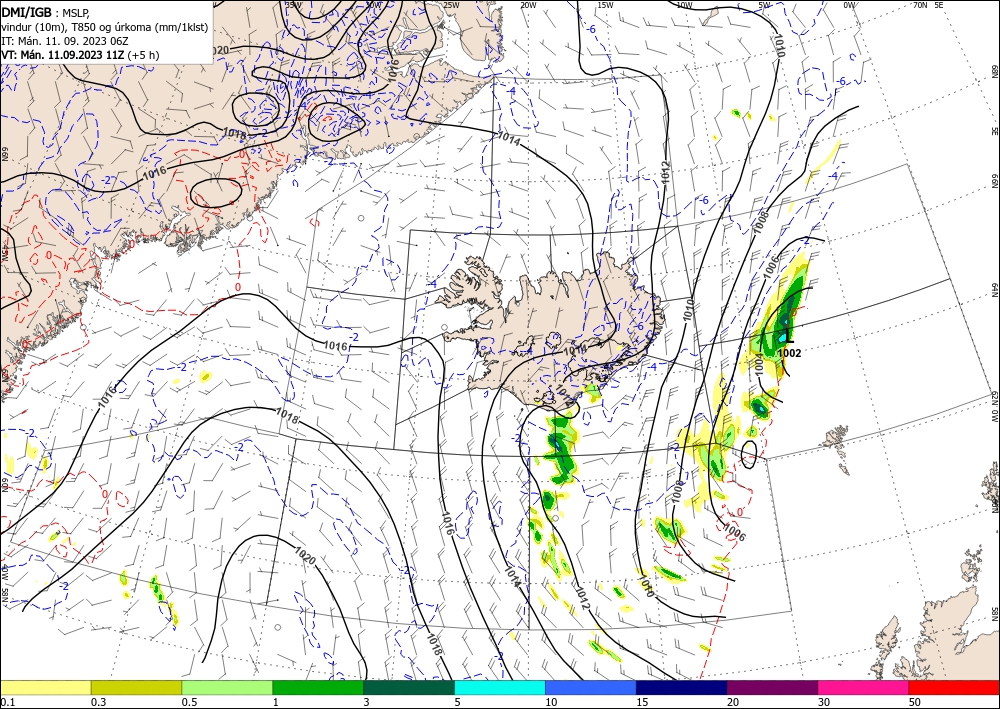The image size is (1000, 709).
Task: Click the legend value 0.3
Action: tap(98, 702)
